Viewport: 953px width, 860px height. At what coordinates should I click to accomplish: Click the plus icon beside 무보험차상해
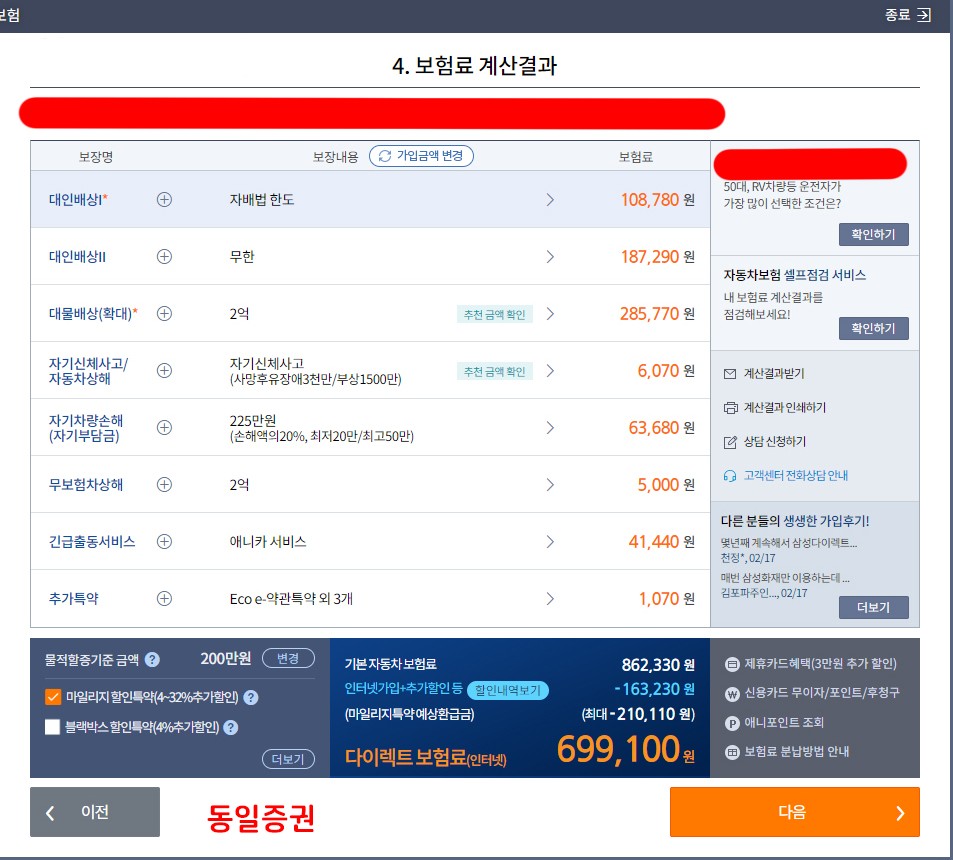pyautogui.click(x=164, y=484)
